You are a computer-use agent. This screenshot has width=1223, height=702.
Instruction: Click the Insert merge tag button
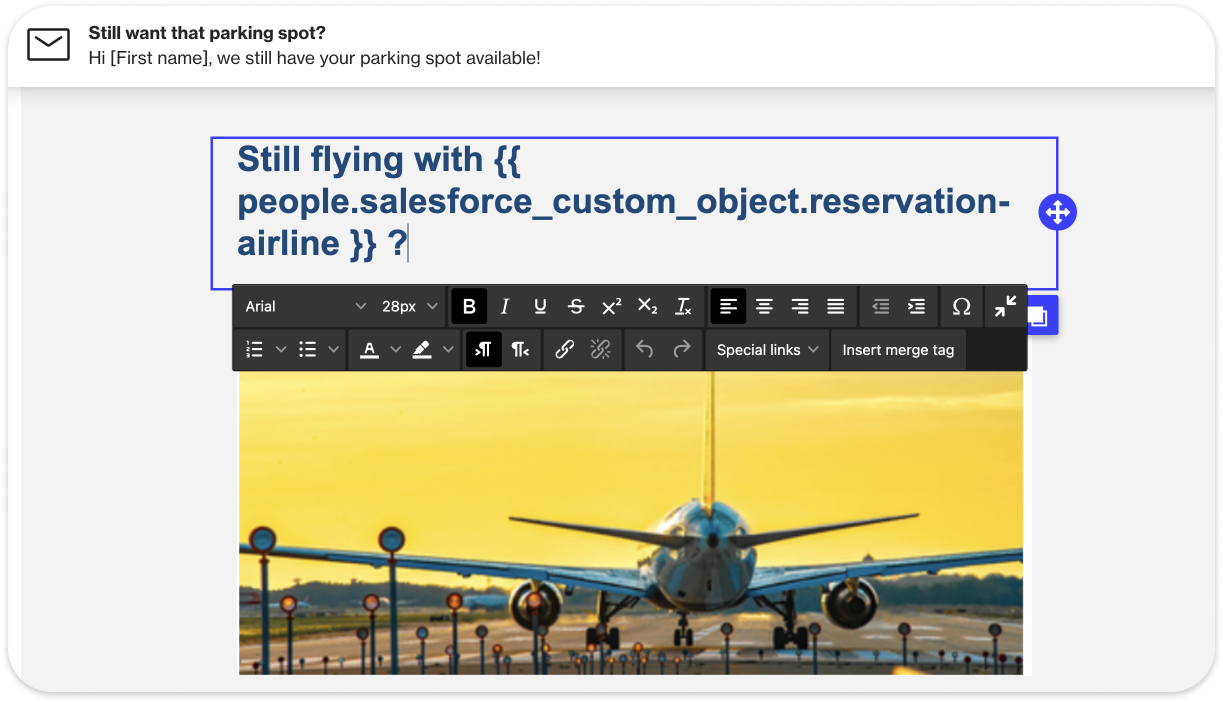point(898,349)
